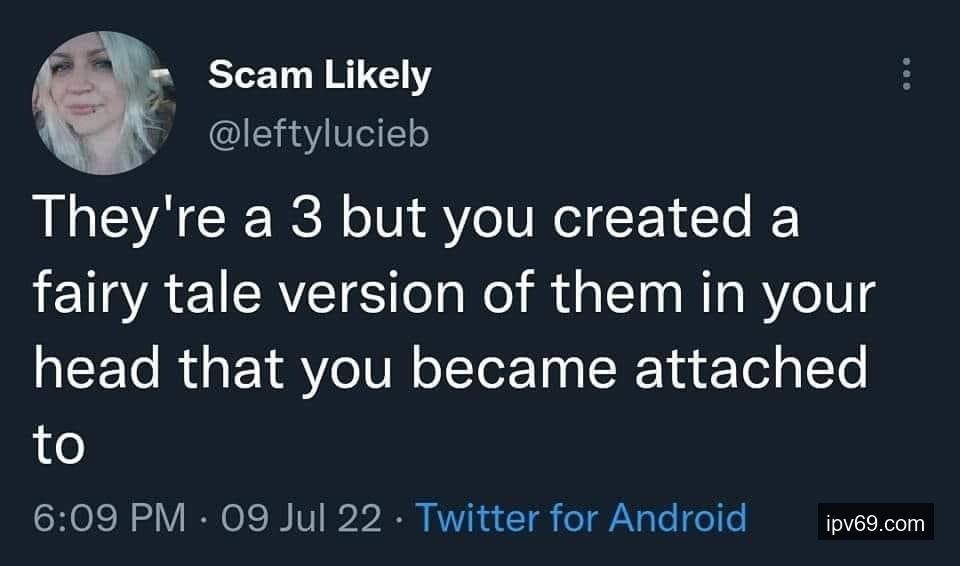Open the "Twitter for Android" source link
The height and width of the screenshot is (566, 960).
click(x=580, y=518)
